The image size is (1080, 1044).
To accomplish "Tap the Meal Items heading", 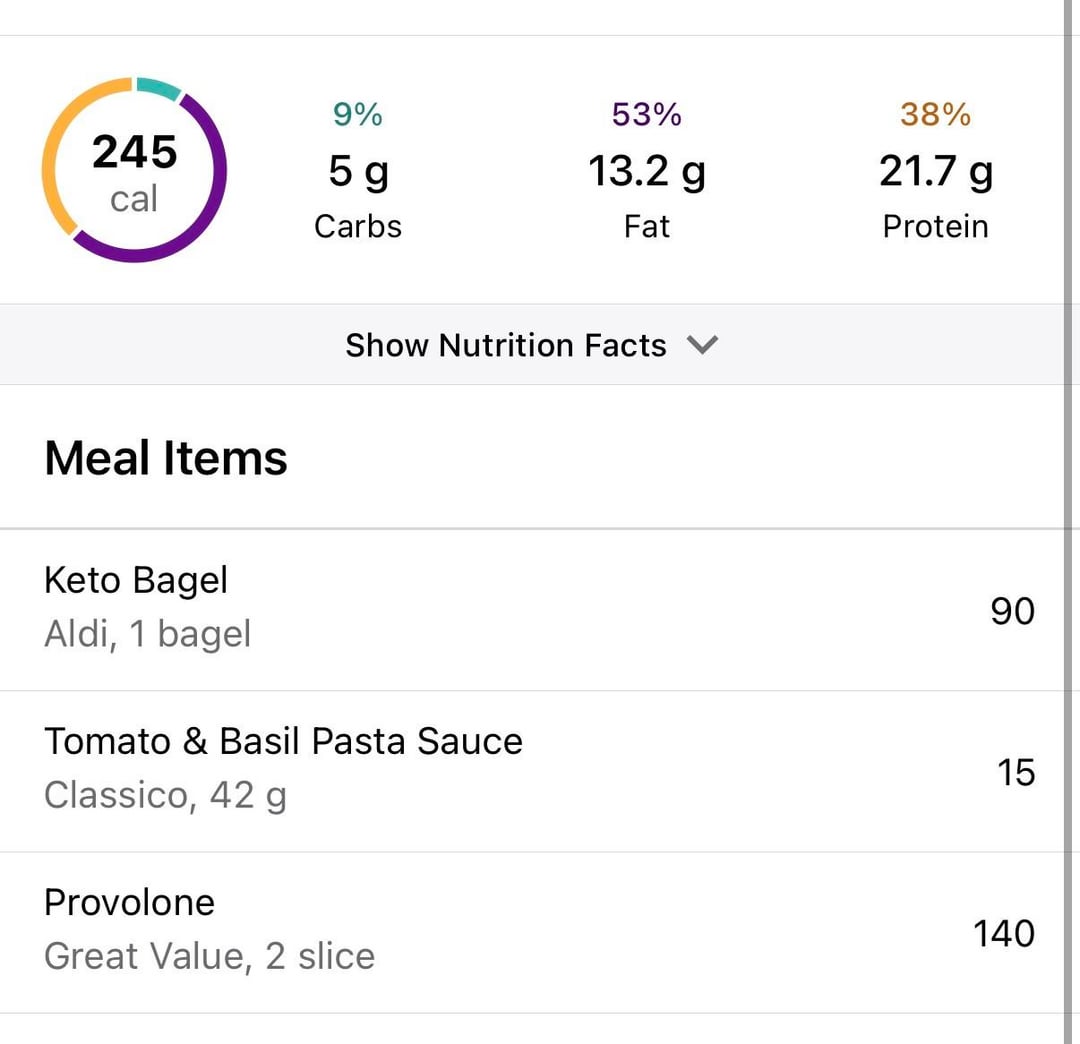I will pos(166,459).
